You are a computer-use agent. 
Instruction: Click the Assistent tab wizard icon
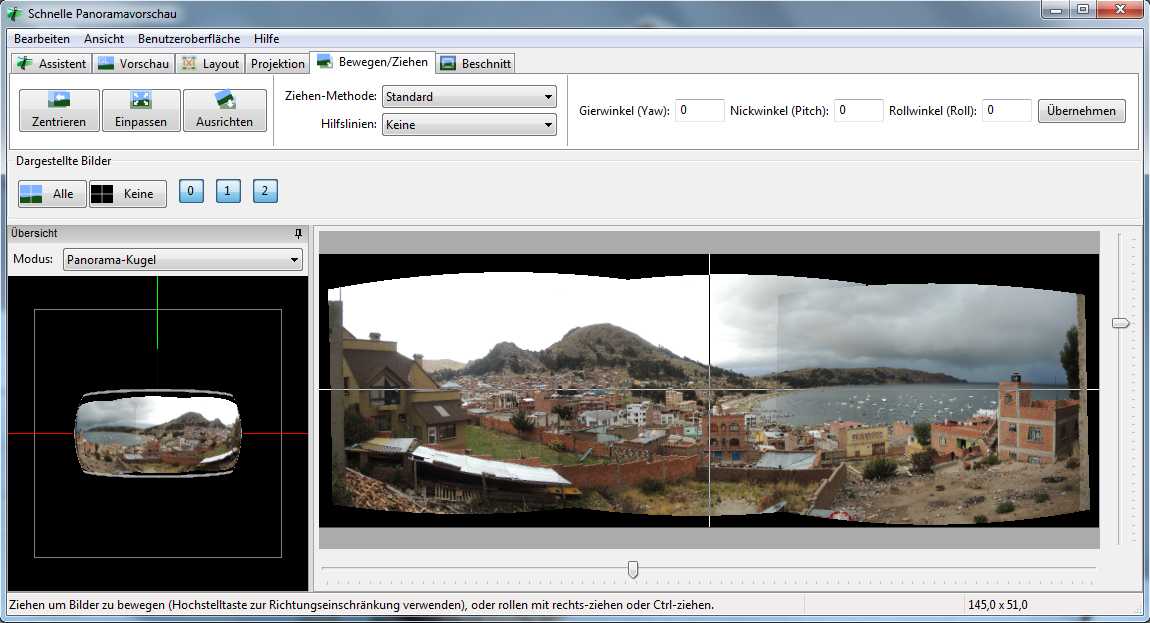pyautogui.click(x=25, y=64)
